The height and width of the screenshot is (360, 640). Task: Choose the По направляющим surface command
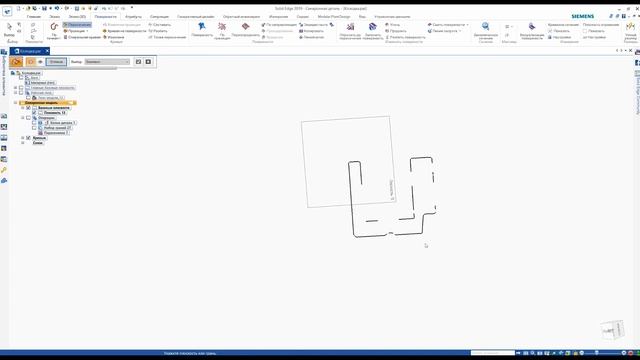[x=279, y=25]
